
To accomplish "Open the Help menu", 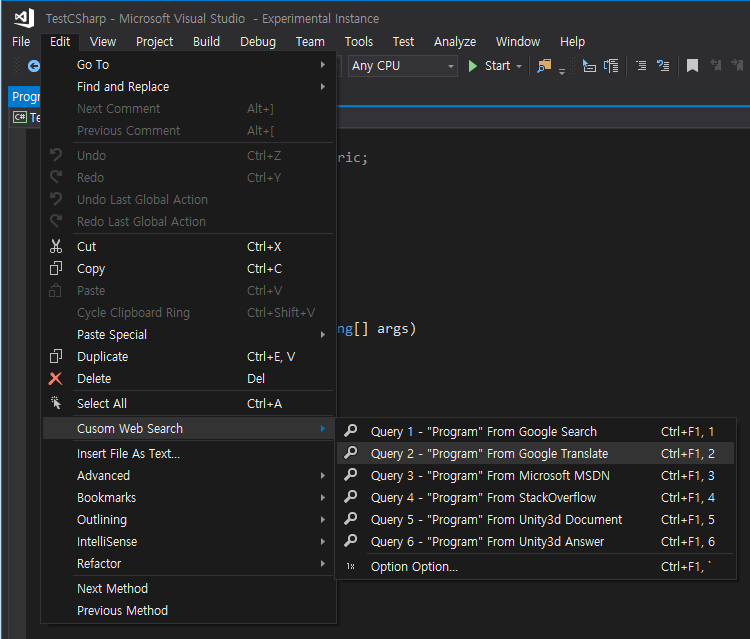I will [573, 42].
